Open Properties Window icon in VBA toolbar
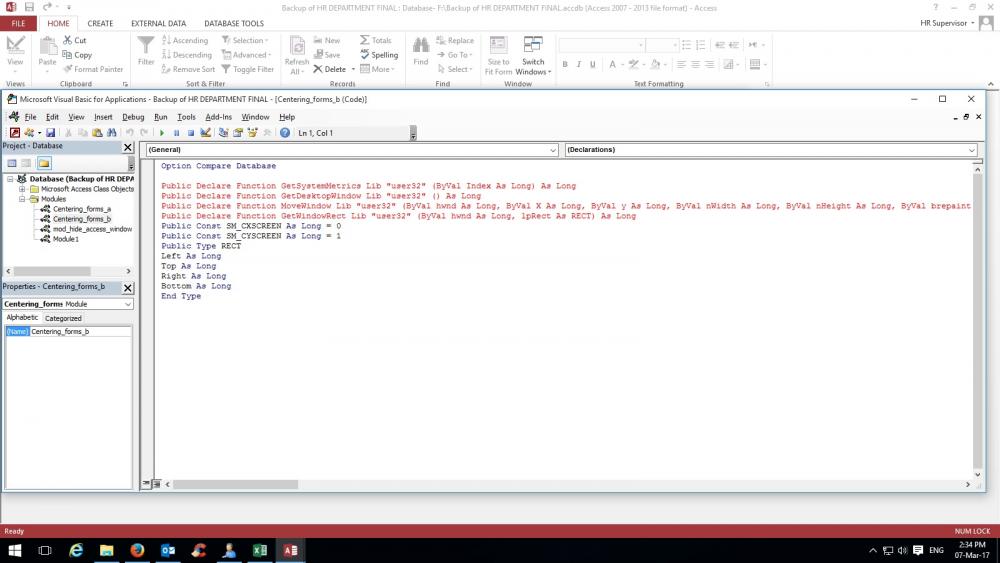The image size is (1000, 563). [238, 133]
